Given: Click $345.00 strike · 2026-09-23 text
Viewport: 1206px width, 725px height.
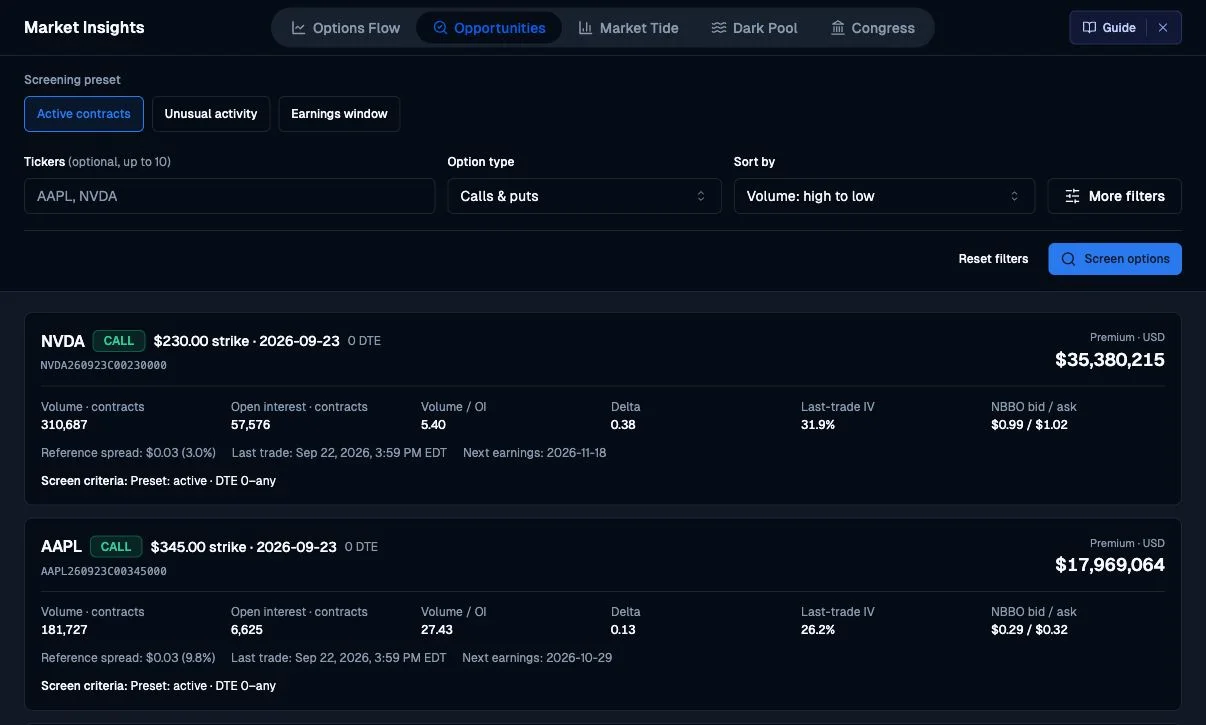Looking at the screenshot, I should pos(244,546).
